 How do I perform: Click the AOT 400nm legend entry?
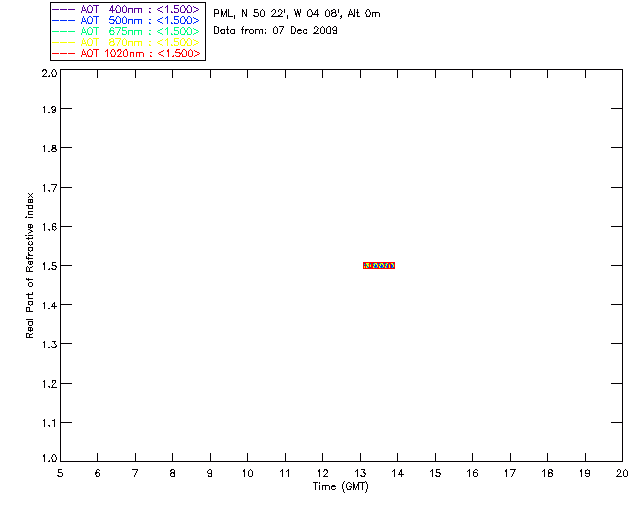126,9
